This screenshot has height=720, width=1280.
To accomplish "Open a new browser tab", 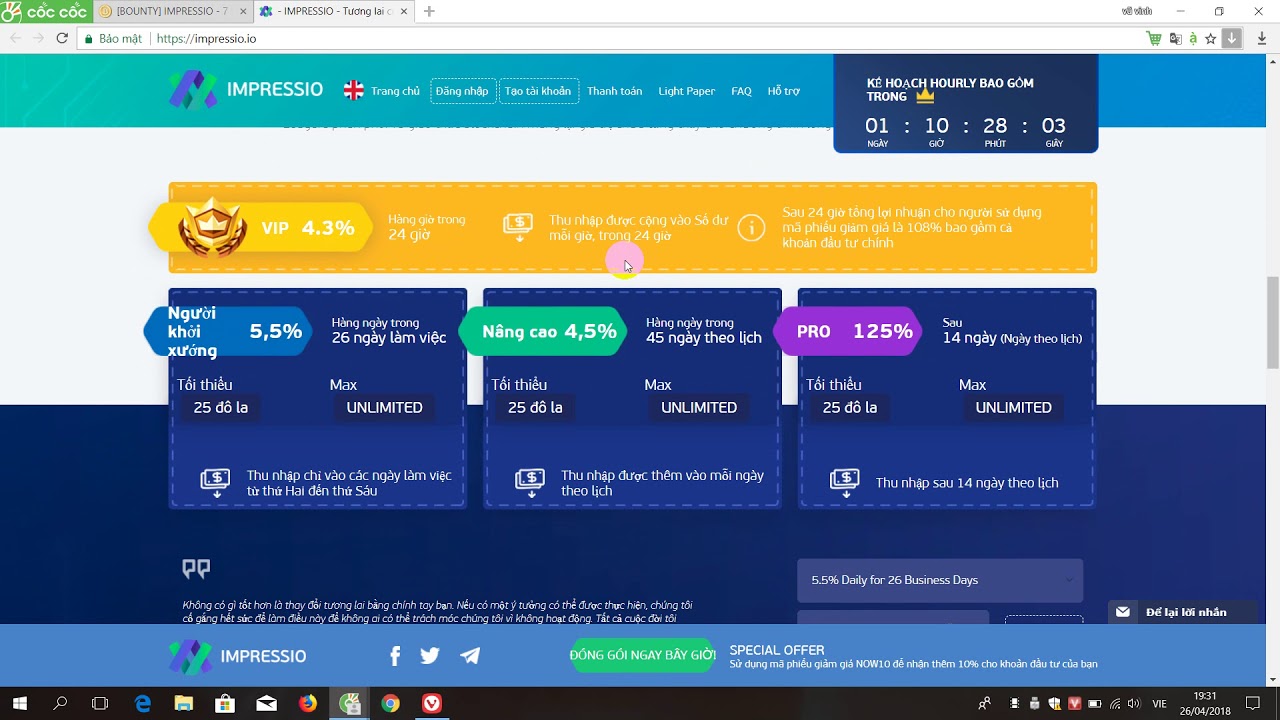I will [429, 11].
